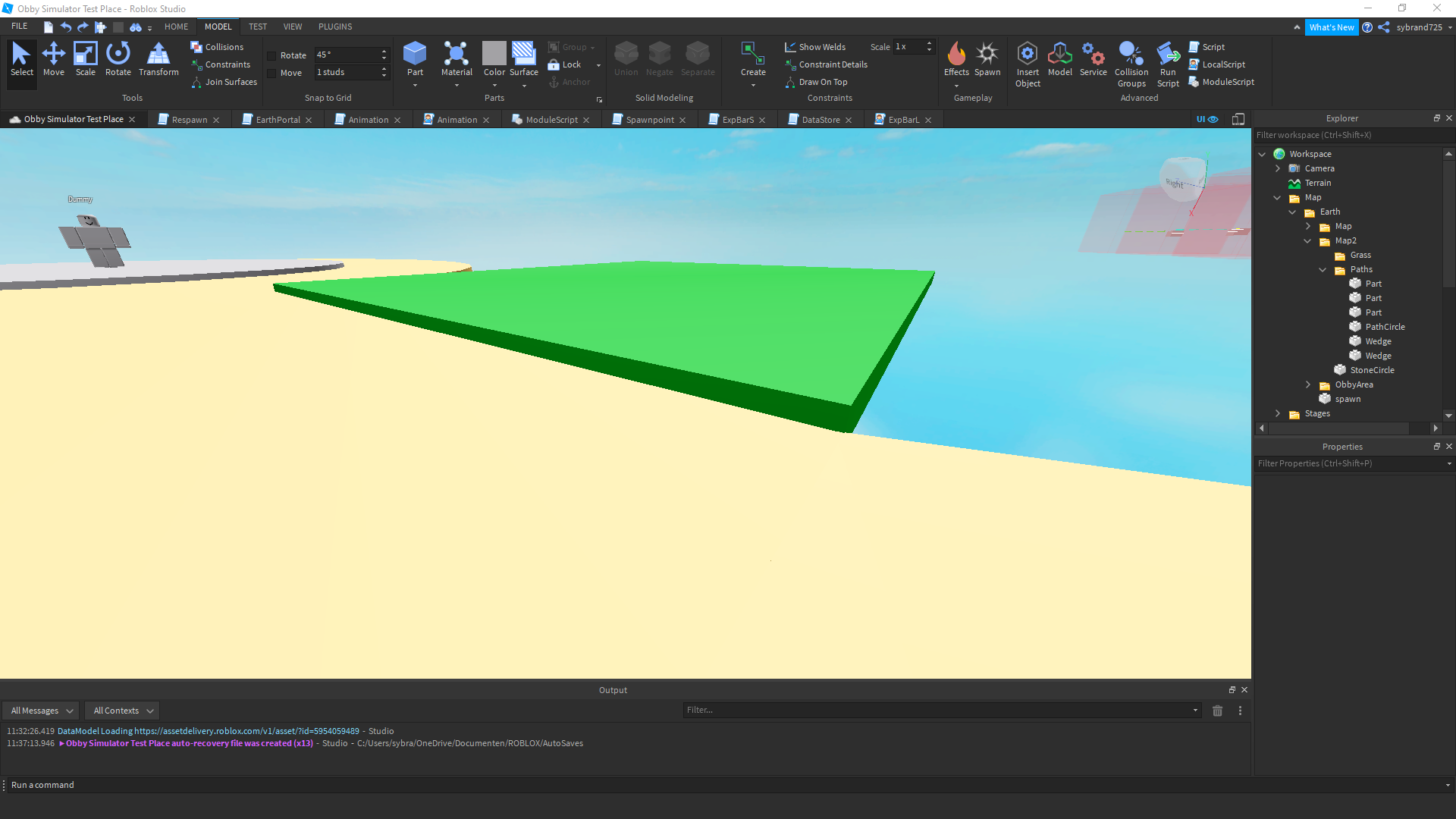This screenshot has height=819, width=1456.
Task: Open the Material picker
Action: coord(457,59)
